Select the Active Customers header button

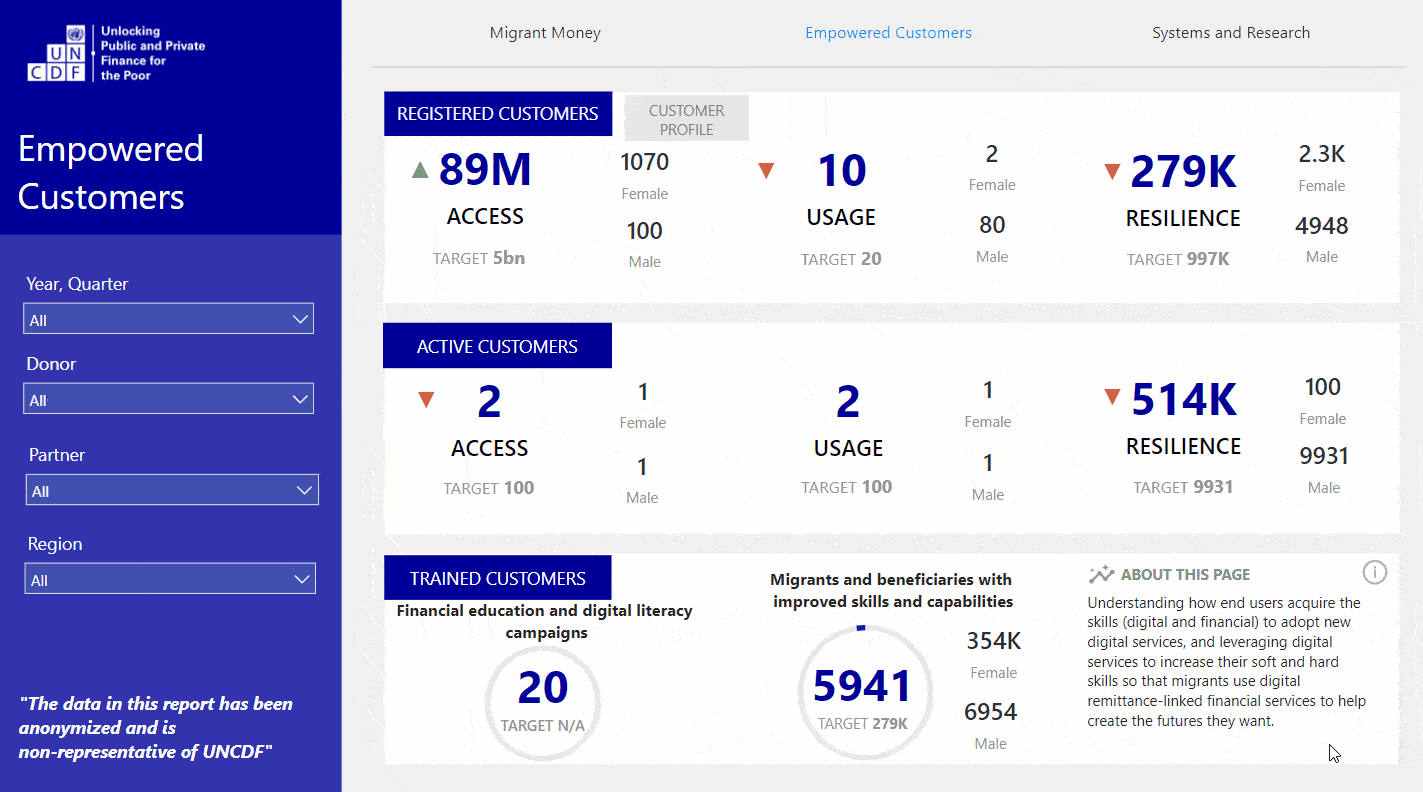click(497, 346)
